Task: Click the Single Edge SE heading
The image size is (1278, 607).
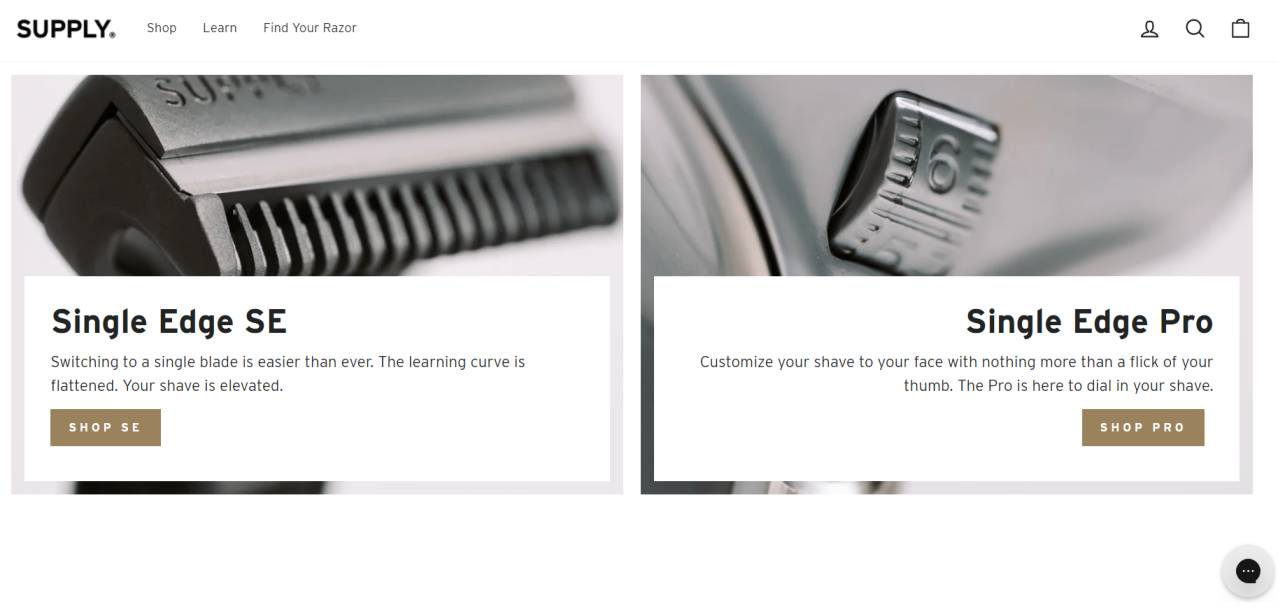Action: coord(169,322)
